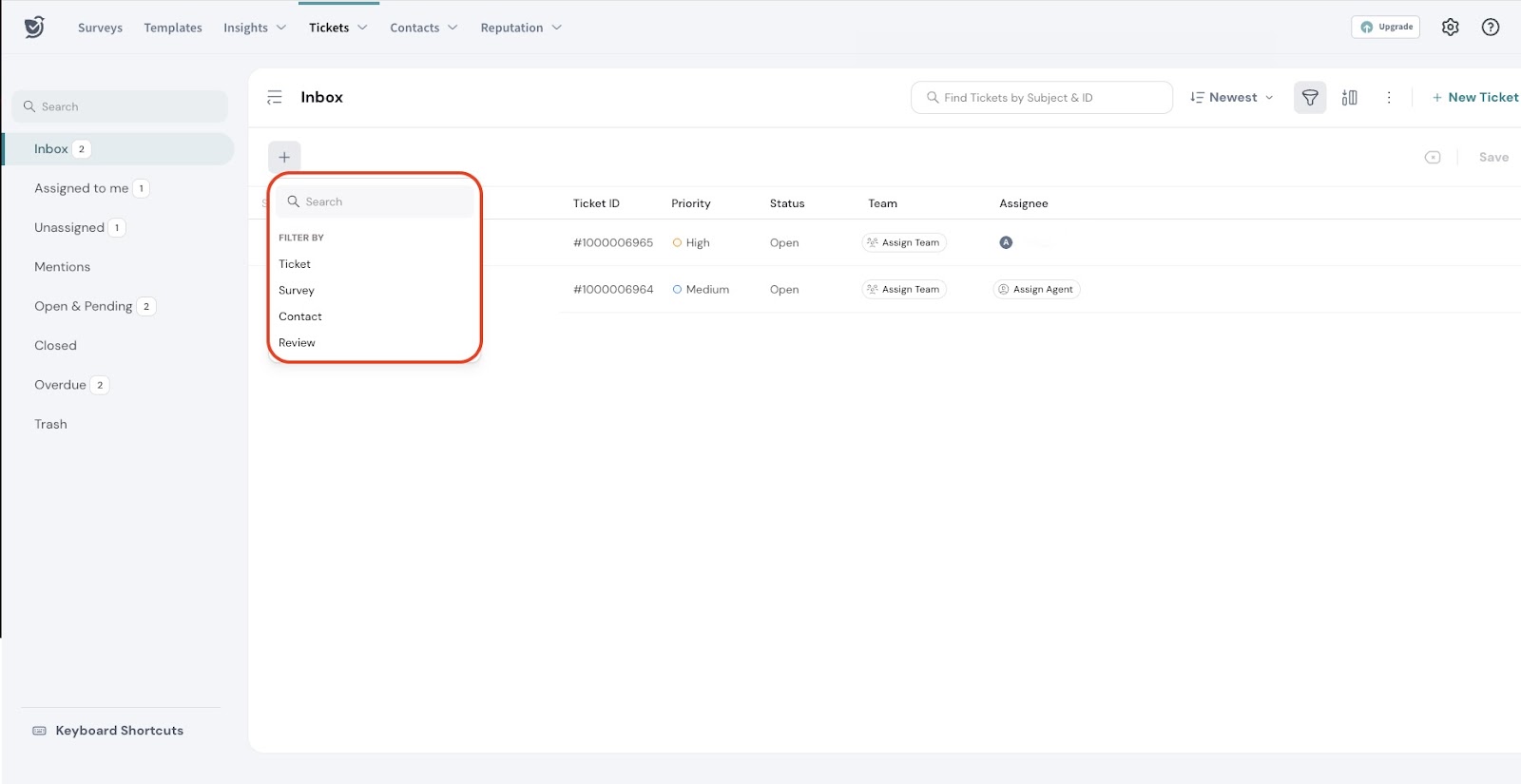Click the plus add filter button
Screen dimensions: 1521x784
pyautogui.click(x=284, y=157)
